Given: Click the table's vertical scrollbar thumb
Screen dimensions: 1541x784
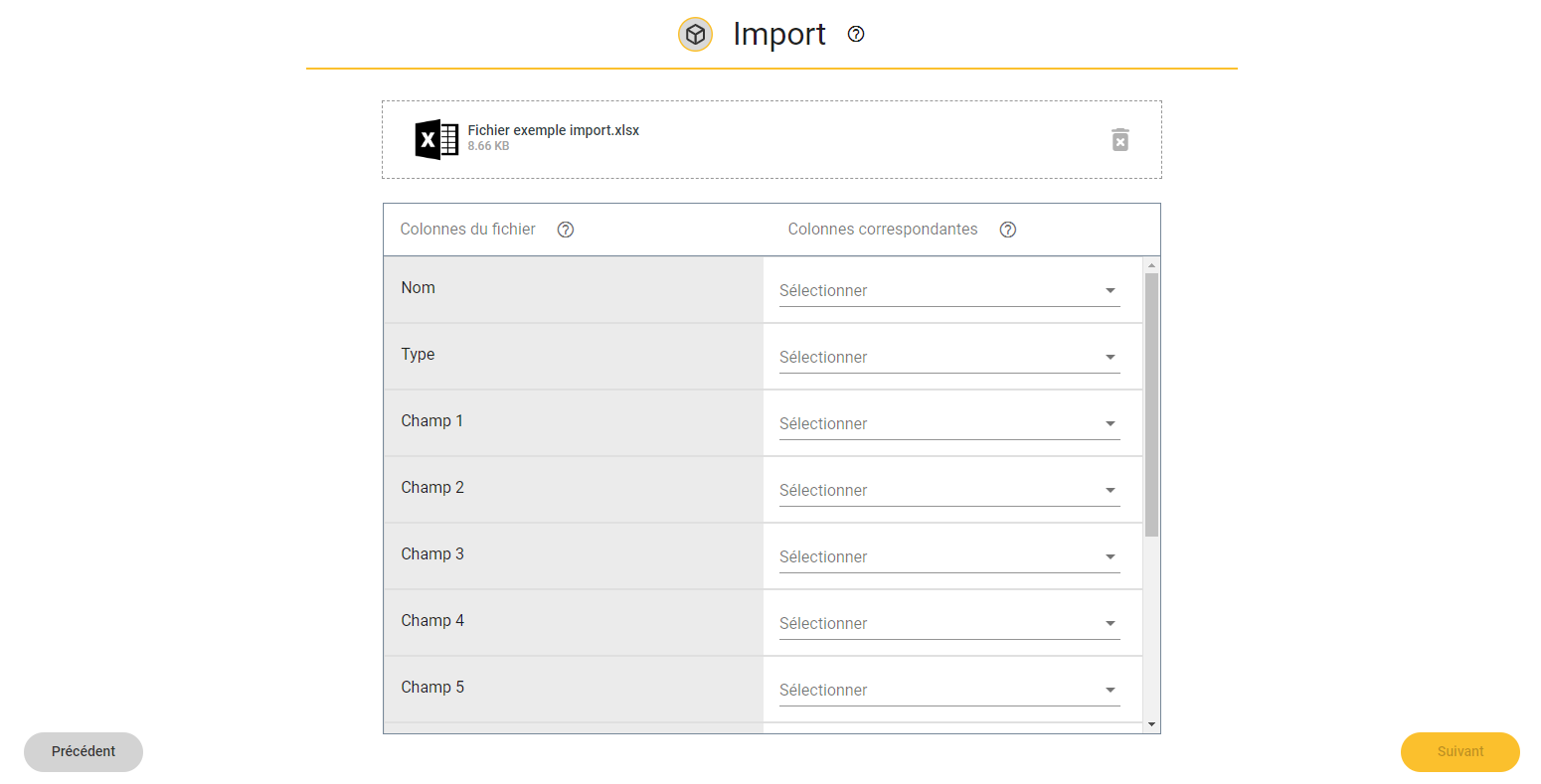Looking at the screenshot, I should coord(1151,404).
